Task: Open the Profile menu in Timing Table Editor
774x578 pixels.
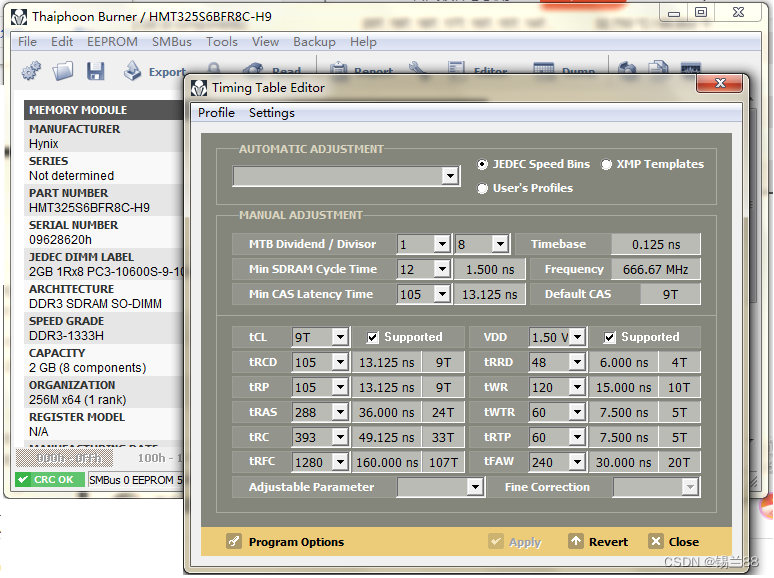Action: click(x=216, y=113)
